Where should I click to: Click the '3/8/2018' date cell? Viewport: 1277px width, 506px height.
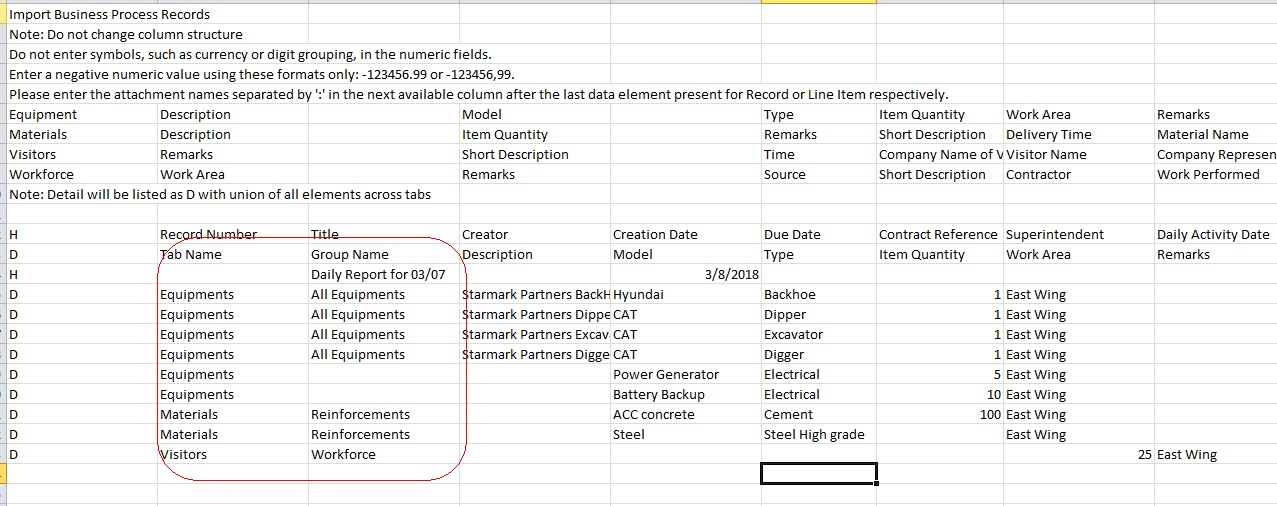coord(686,274)
